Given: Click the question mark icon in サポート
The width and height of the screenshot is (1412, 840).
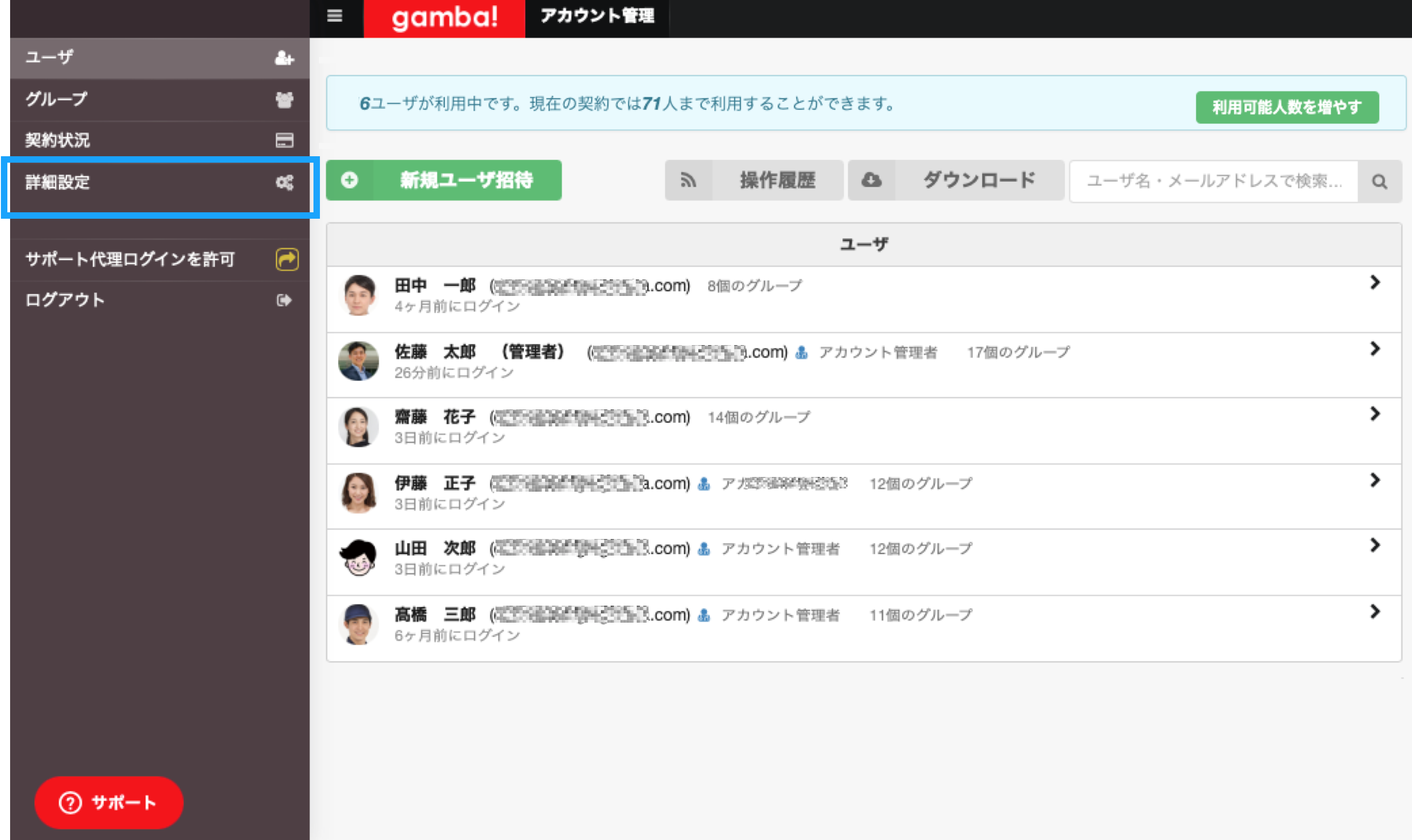Looking at the screenshot, I should tap(71, 802).
